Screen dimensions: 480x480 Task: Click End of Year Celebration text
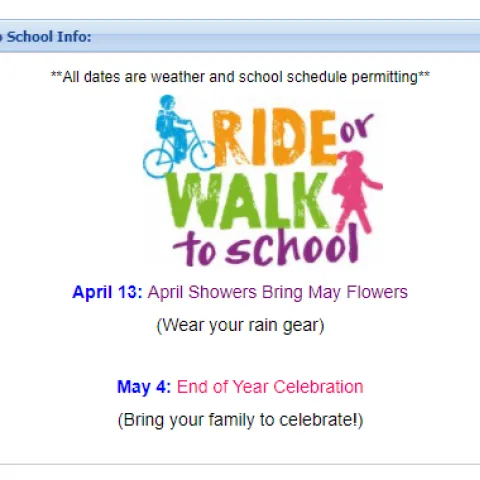(270, 387)
